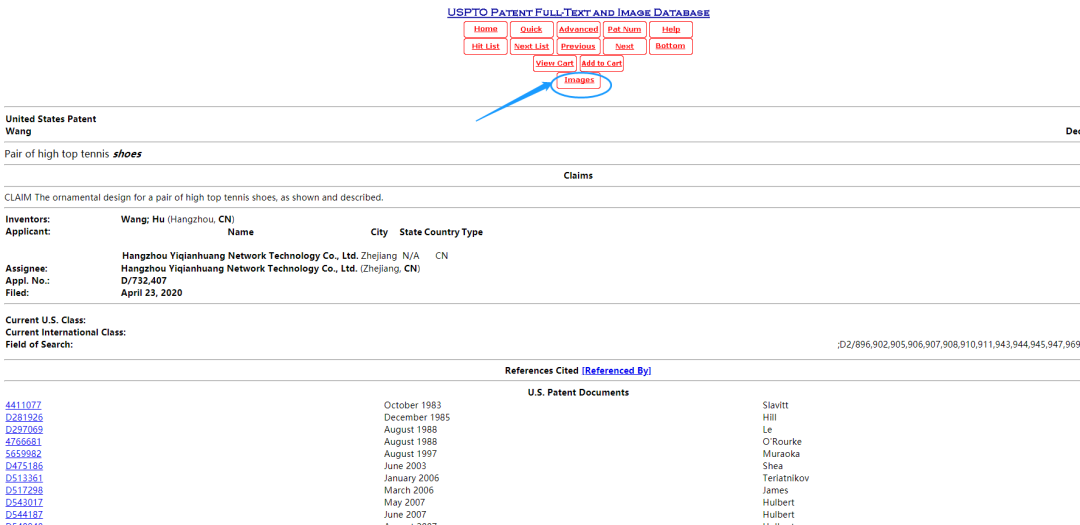Open cited patent D297069
Image resolution: width=1080 pixels, height=525 pixels.
pos(24,430)
